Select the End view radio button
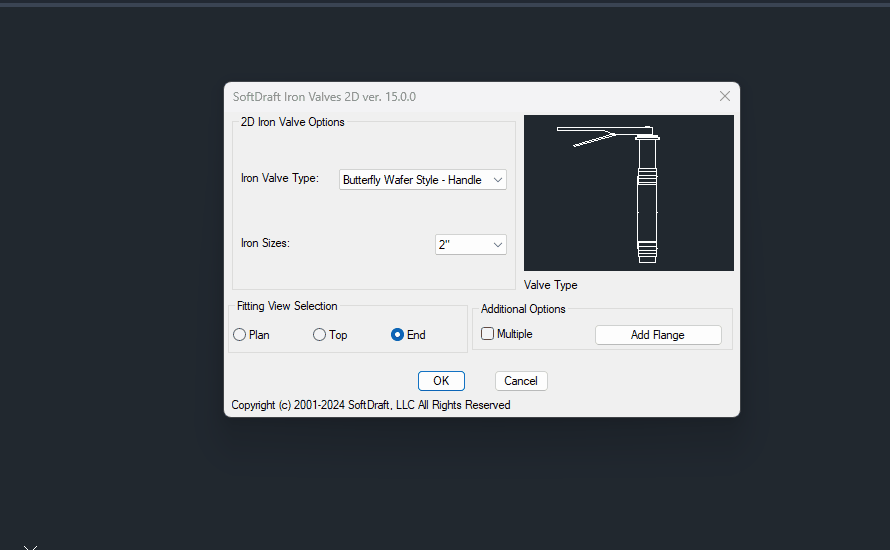This screenshot has width=890, height=550. (x=398, y=335)
